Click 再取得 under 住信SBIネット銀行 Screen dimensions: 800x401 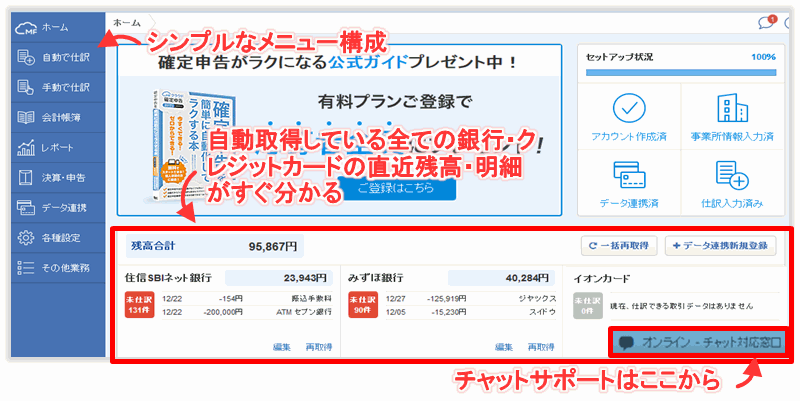[x=319, y=347]
